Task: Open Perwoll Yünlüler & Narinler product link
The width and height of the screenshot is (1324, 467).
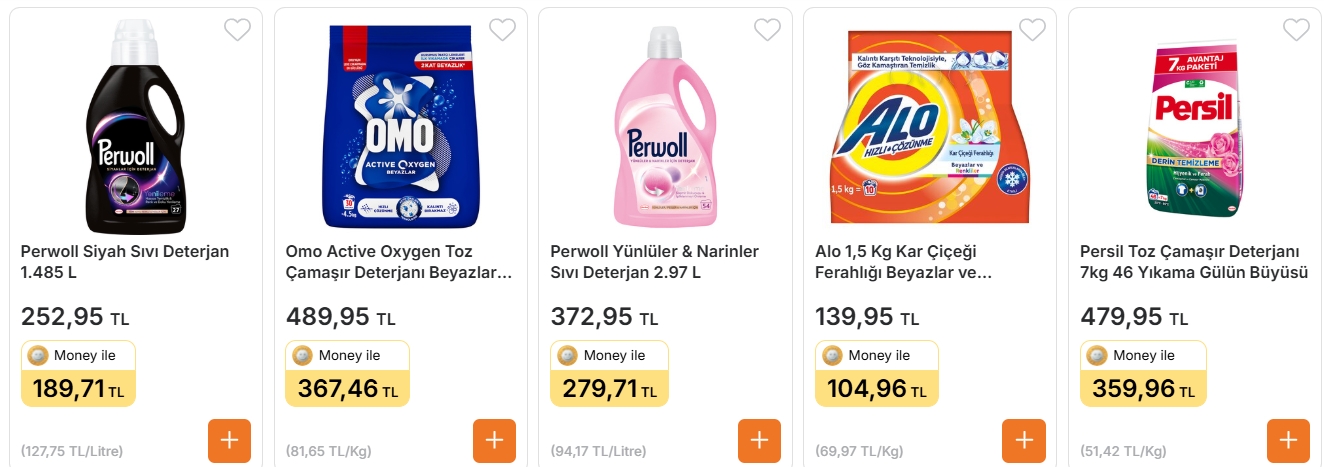Action: point(655,262)
